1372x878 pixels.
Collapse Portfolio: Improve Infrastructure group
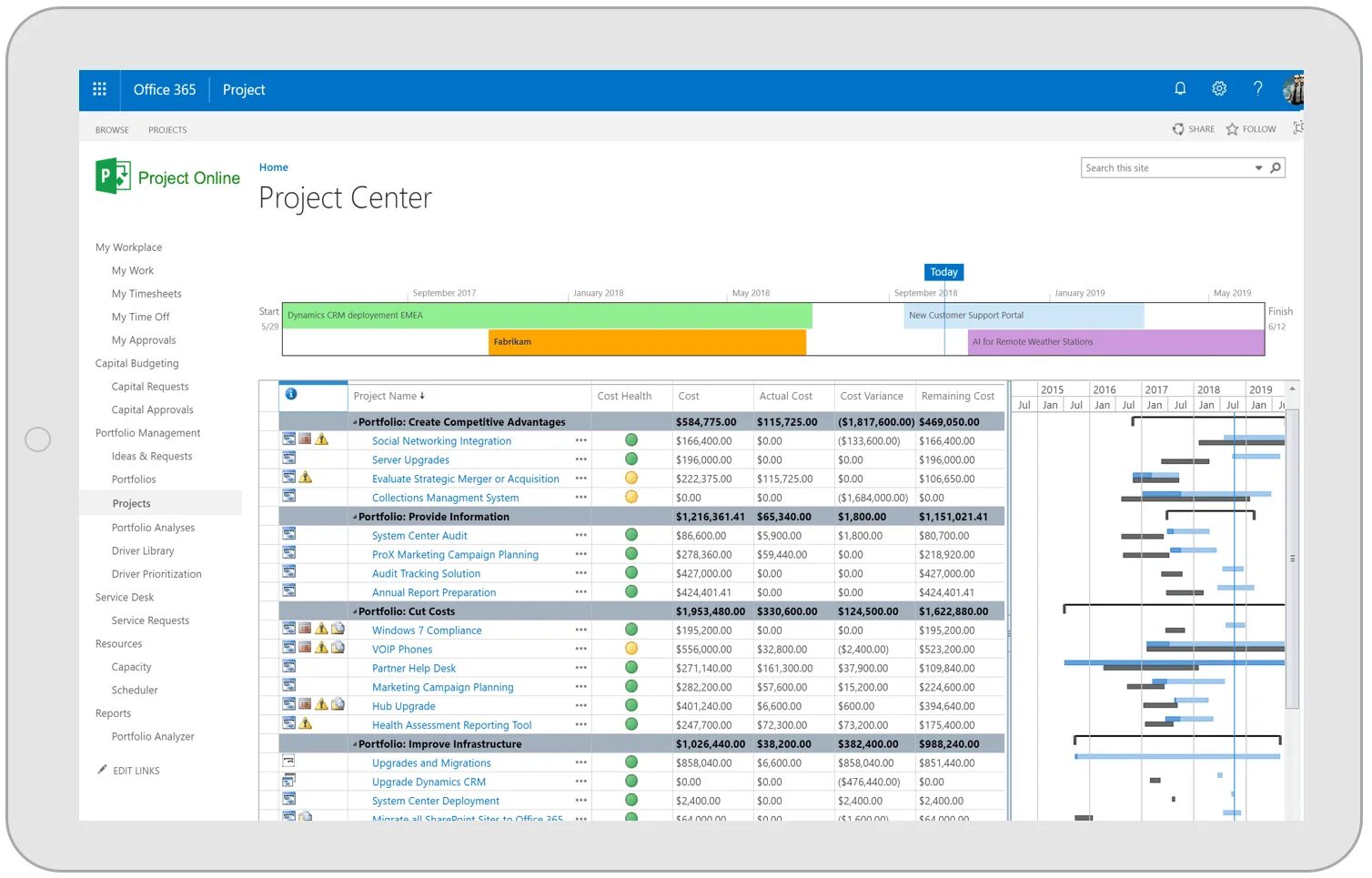[x=355, y=744]
